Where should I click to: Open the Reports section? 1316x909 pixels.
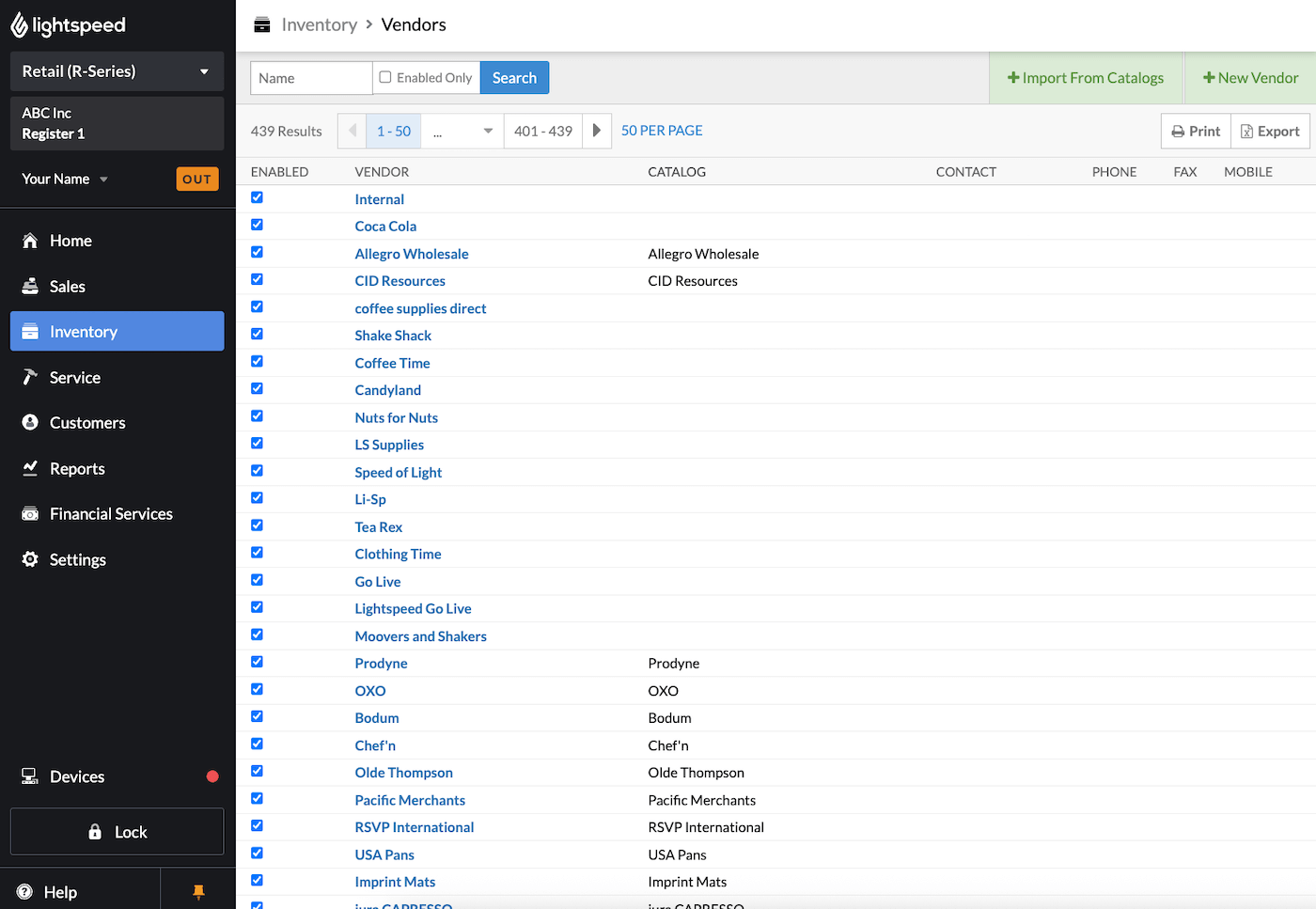(77, 468)
